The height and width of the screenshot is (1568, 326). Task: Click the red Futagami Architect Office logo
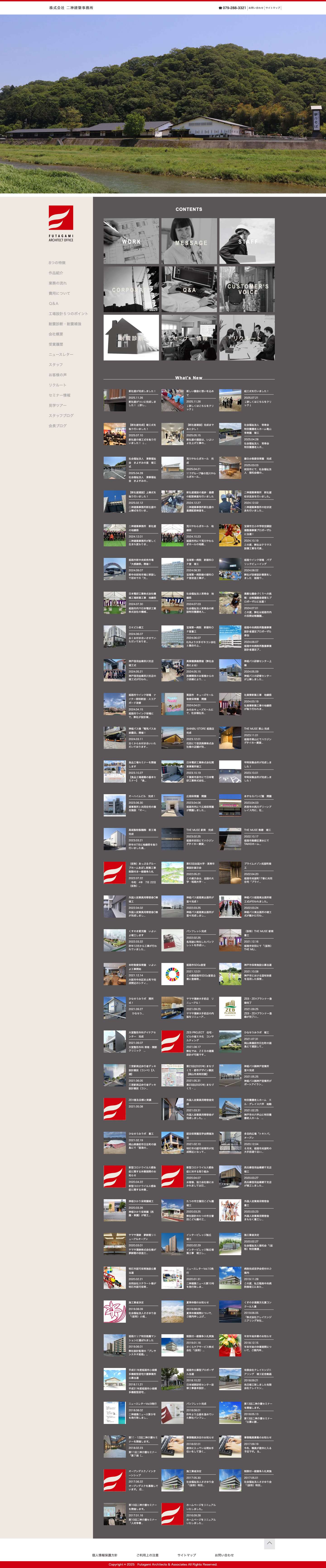[61, 223]
